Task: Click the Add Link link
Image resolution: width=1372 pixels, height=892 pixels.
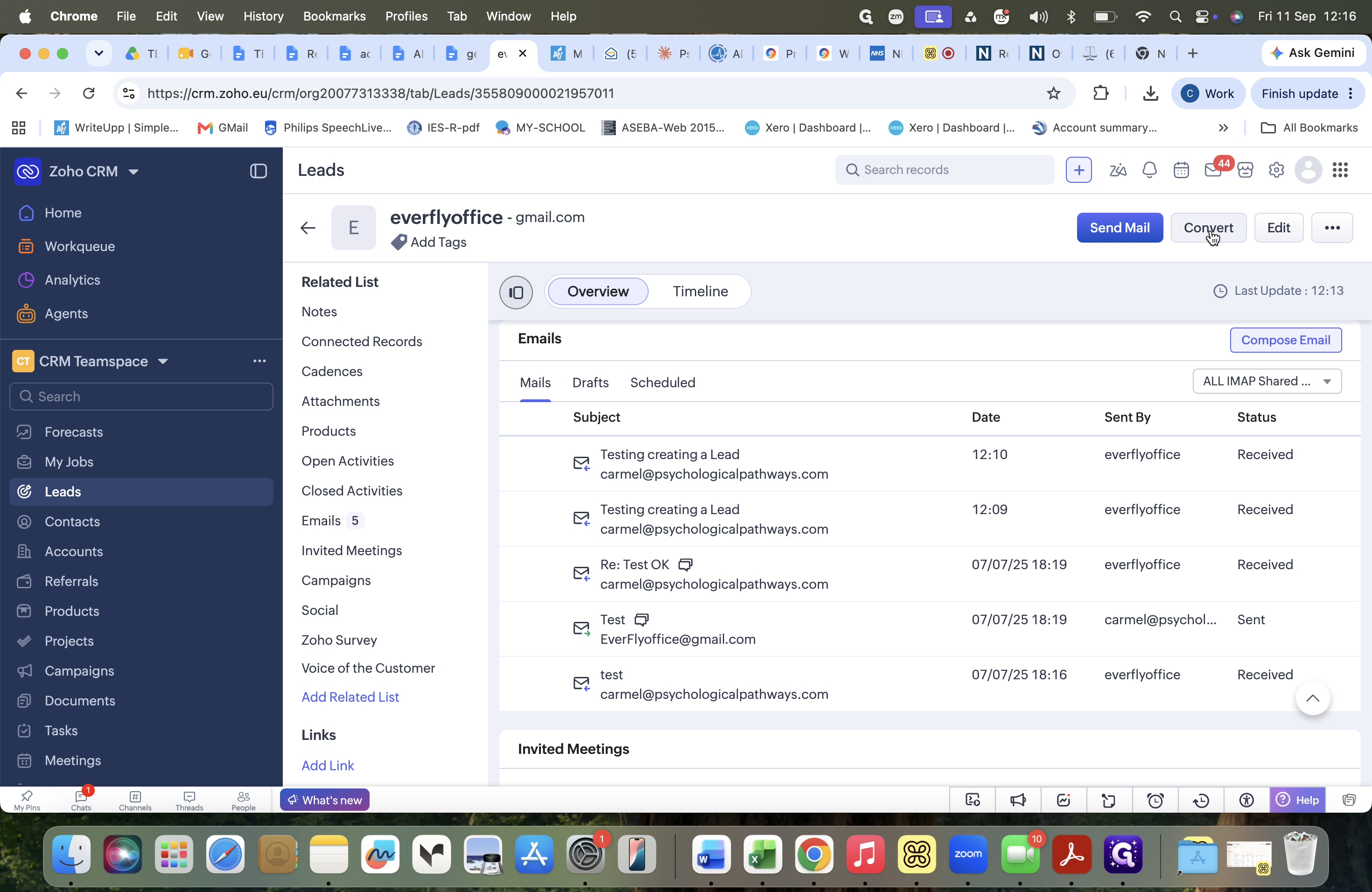Action: click(x=328, y=766)
